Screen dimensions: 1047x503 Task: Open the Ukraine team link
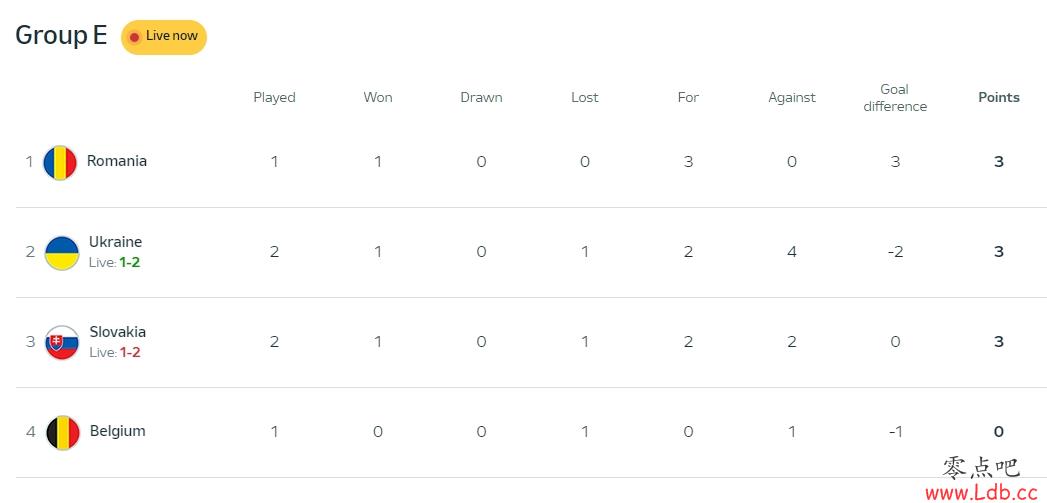[116, 242]
